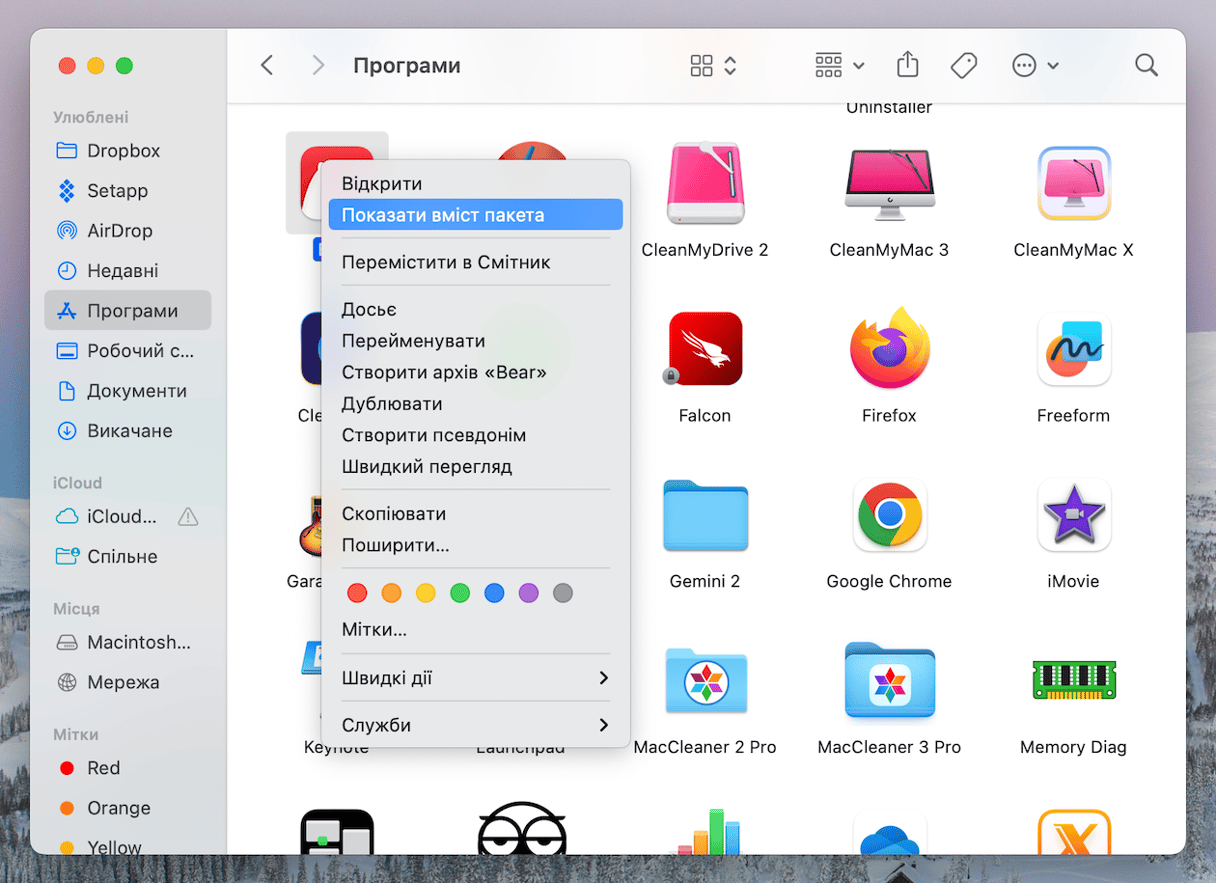Open the more actions ellipsis dropdown
Image resolution: width=1216 pixels, height=883 pixels.
click(1035, 65)
